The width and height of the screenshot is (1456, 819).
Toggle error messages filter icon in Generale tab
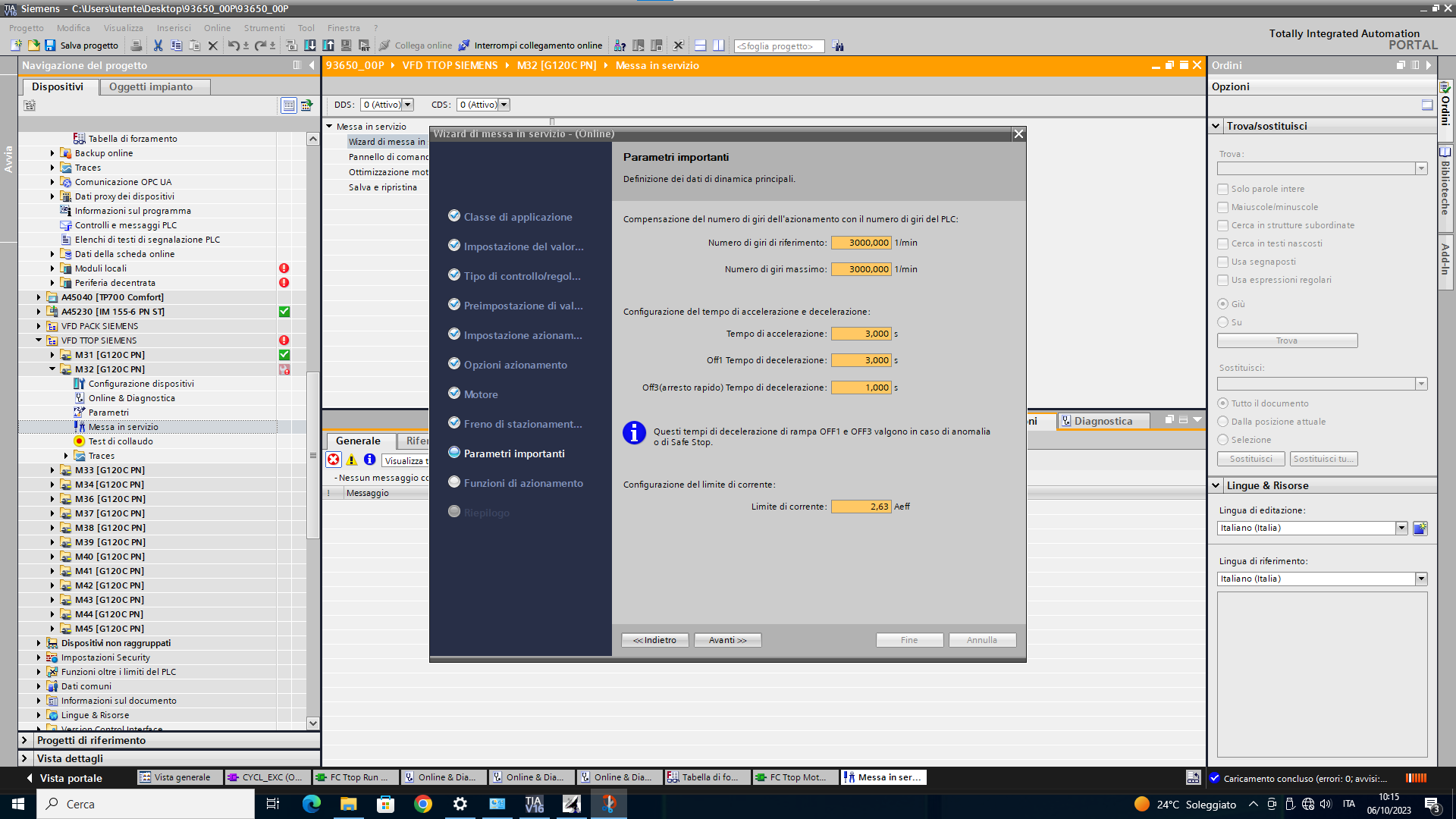click(x=334, y=460)
